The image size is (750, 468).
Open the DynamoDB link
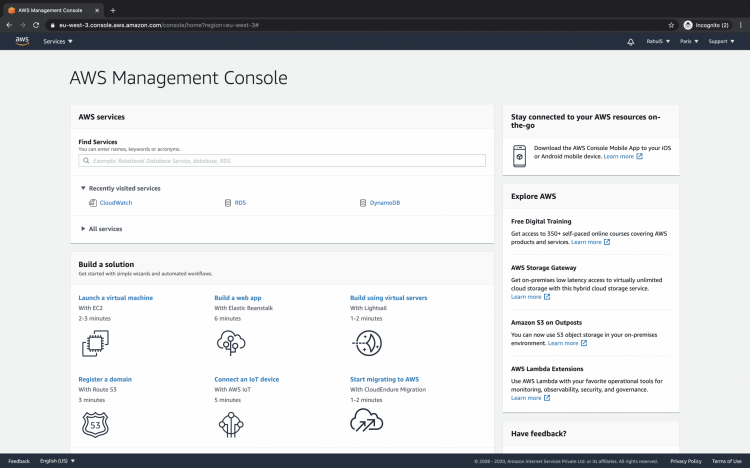(385, 203)
